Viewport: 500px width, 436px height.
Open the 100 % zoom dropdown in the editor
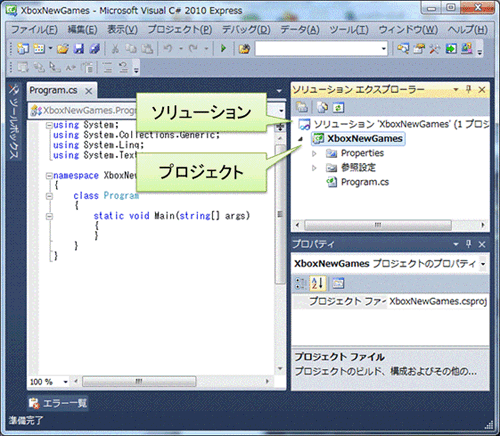point(65,382)
